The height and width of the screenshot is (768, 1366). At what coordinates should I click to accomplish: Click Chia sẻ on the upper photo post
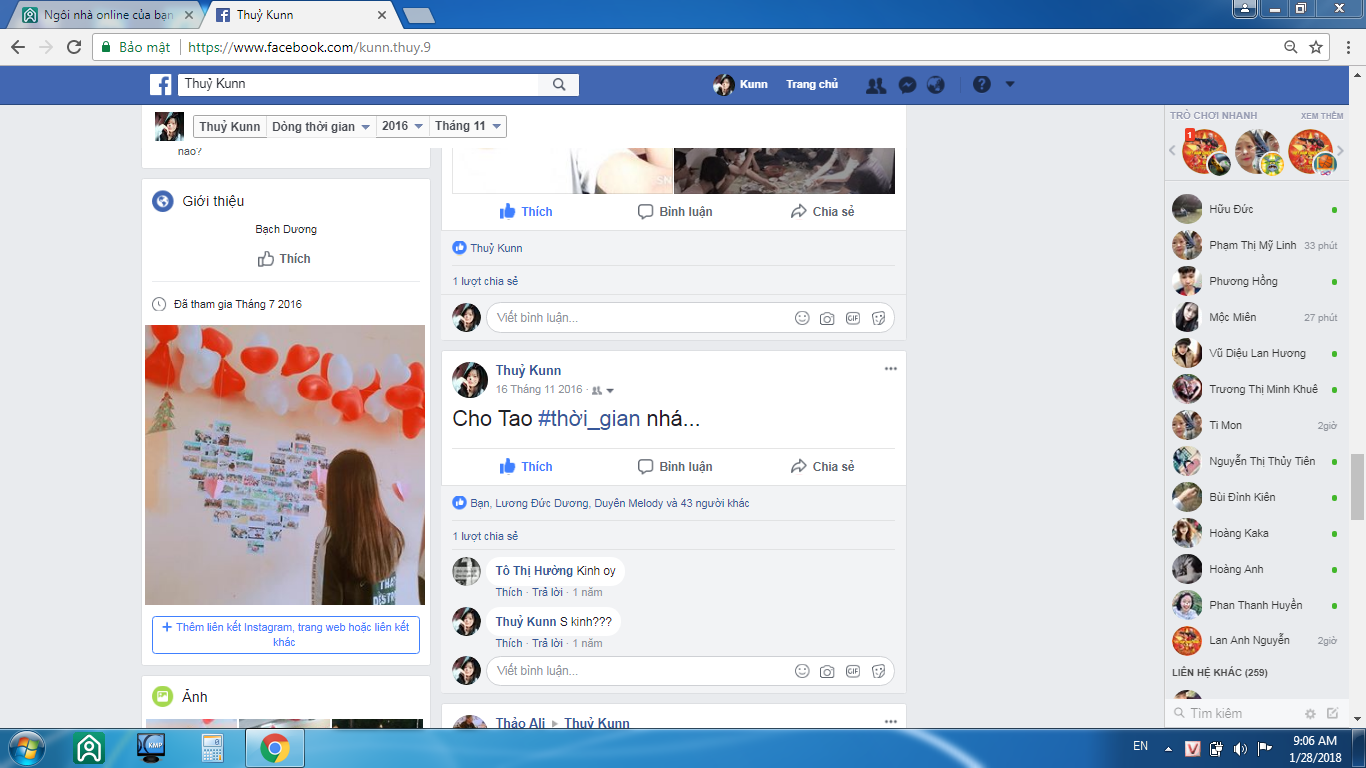point(822,211)
